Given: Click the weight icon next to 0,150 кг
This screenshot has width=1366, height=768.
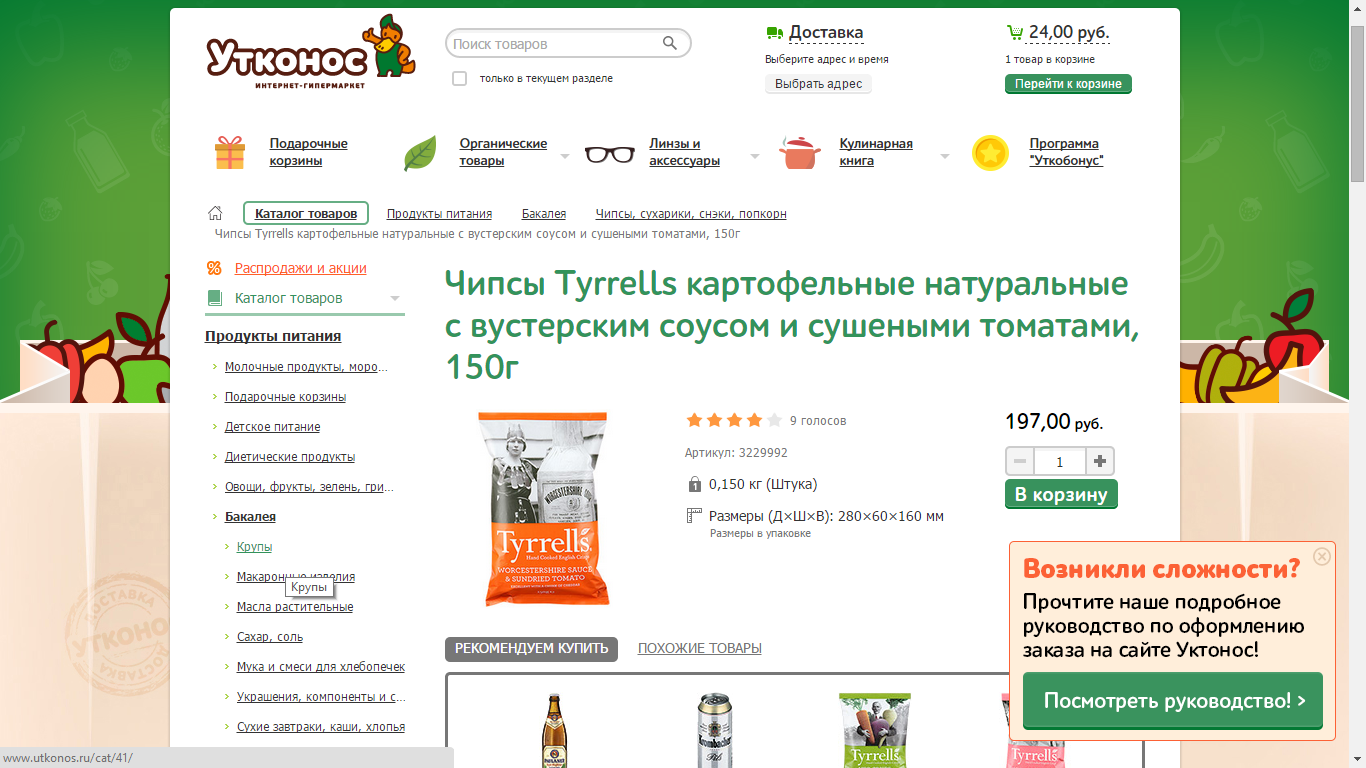Looking at the screenshot, I should click(695, 485).
